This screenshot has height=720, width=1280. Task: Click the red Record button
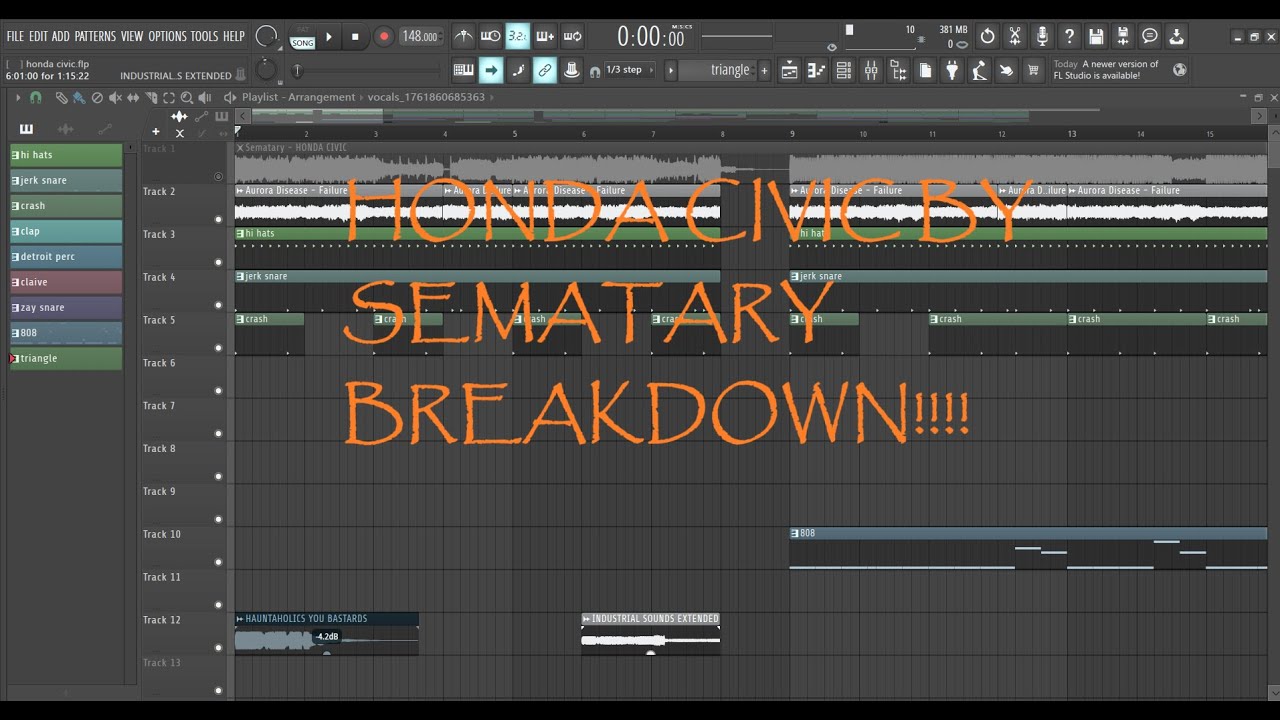point(383,37)
